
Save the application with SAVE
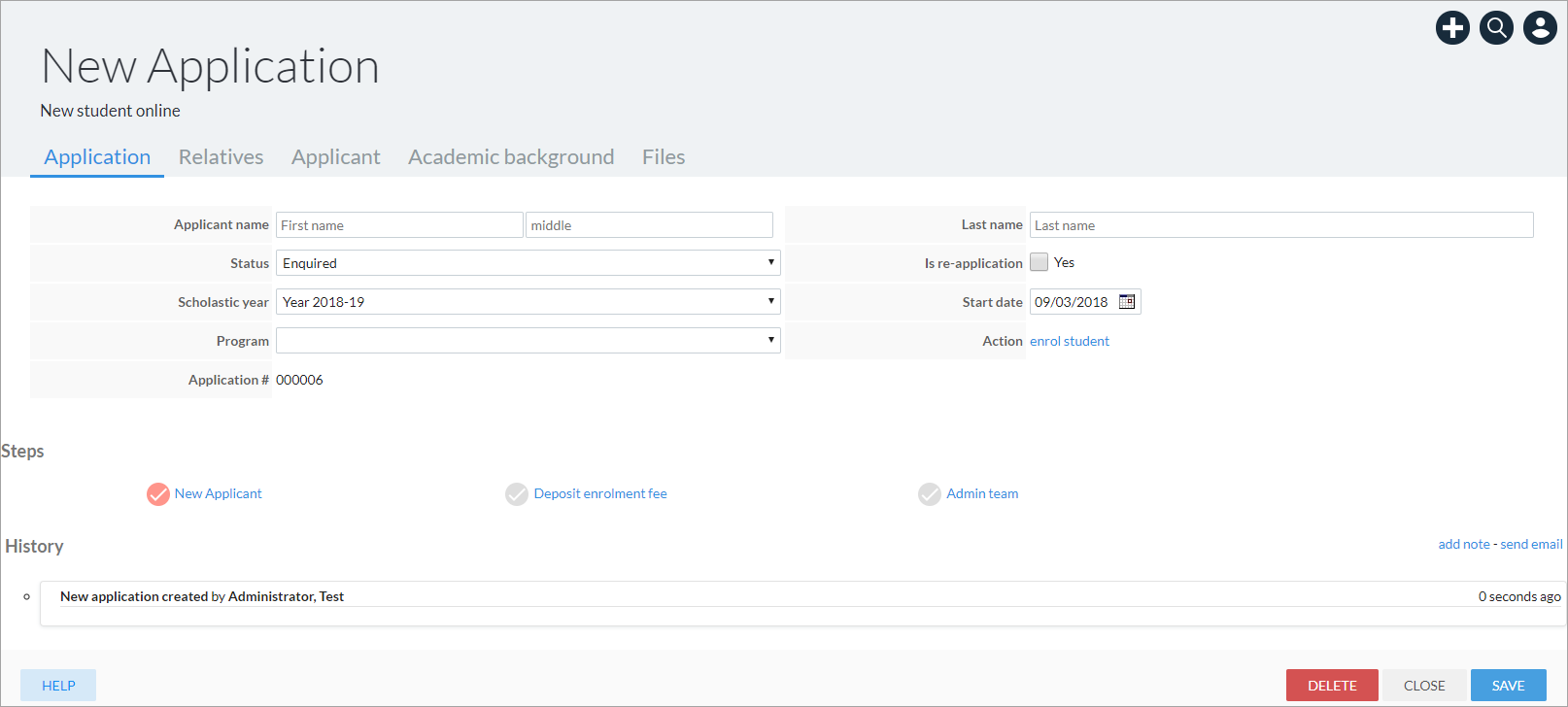point(1508,686)
